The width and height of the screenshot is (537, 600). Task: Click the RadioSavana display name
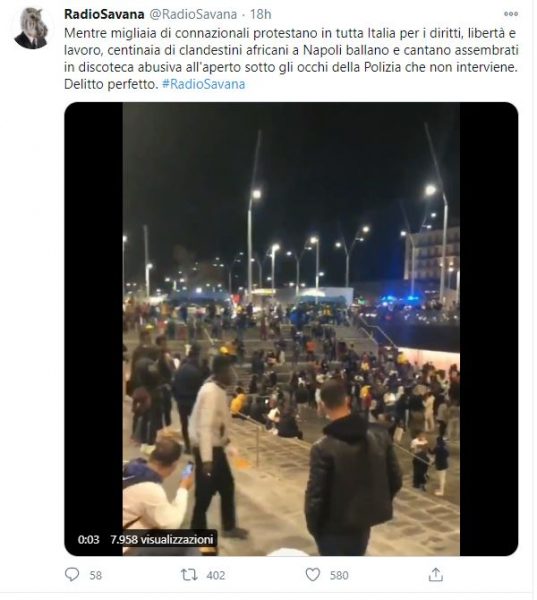(x=104, y=14)
